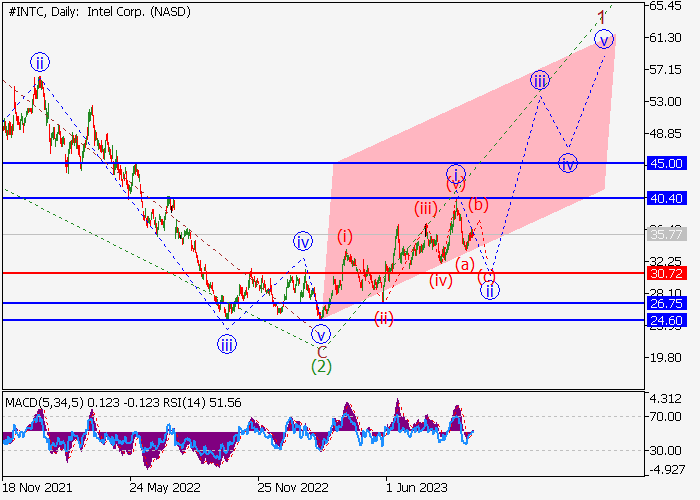700x500 pixels.
Task: Select the 61.30 price axis label
Action: coord(666,38)
